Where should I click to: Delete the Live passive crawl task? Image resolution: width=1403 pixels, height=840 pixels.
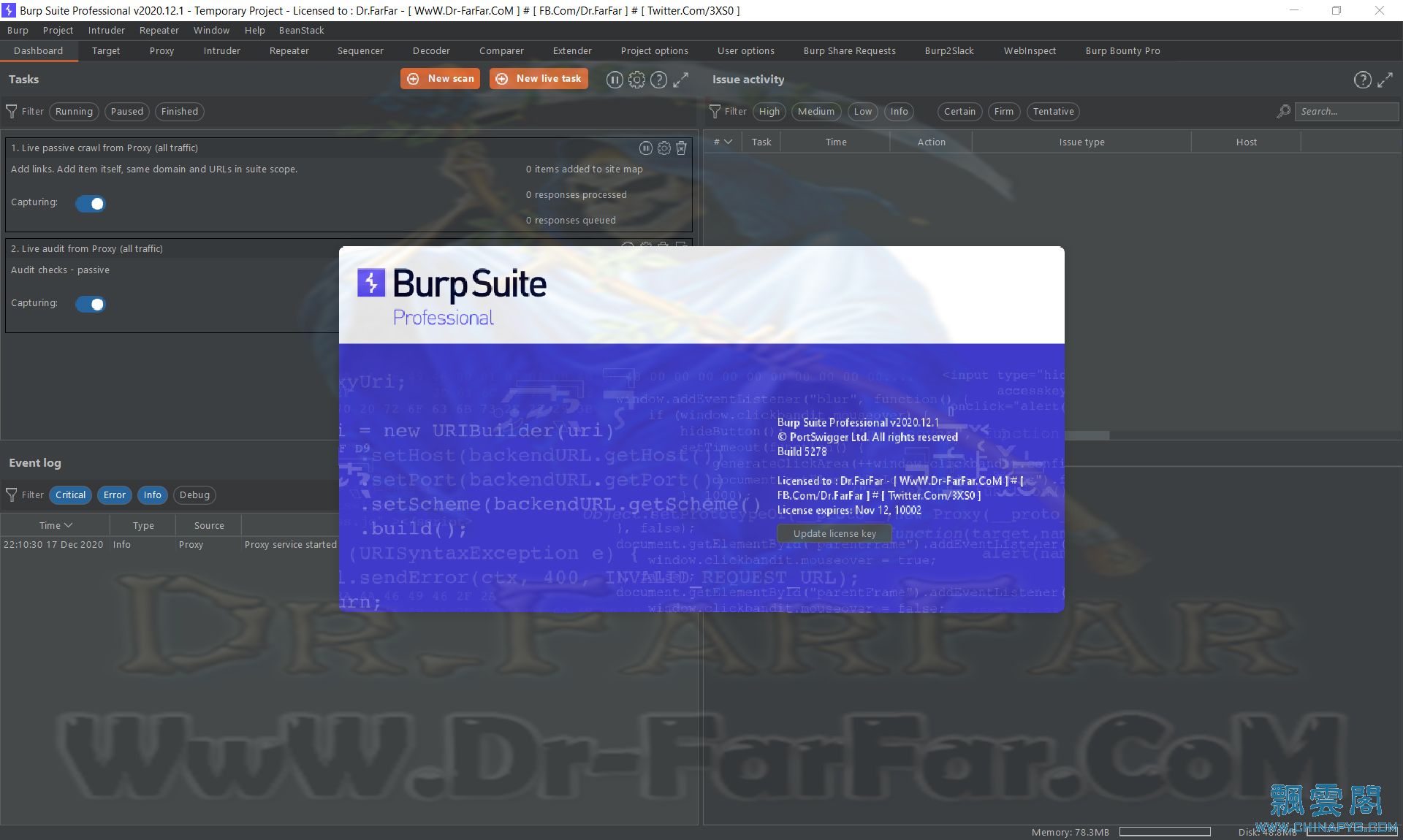click(681, 148)
